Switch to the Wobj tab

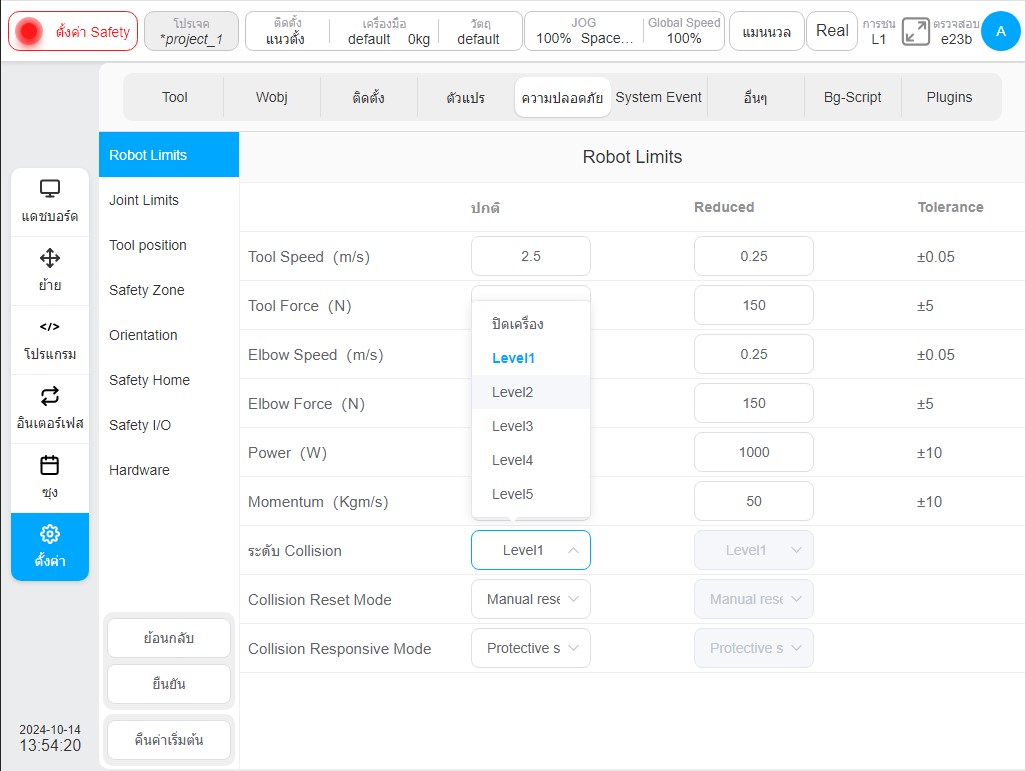point(271,97)
